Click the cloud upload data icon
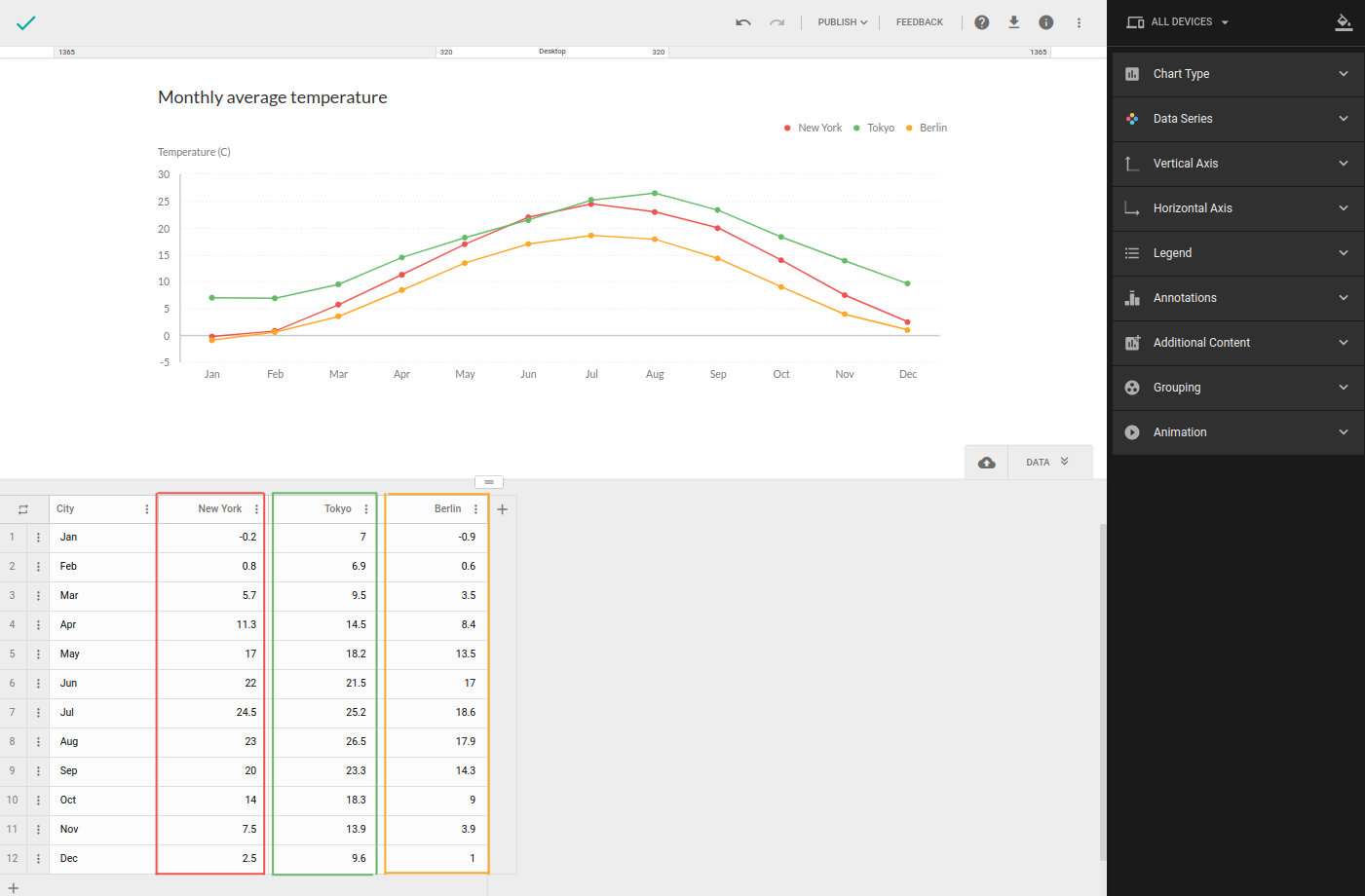1365x896 pixels. pyautogui.click(x=987, y=463)
